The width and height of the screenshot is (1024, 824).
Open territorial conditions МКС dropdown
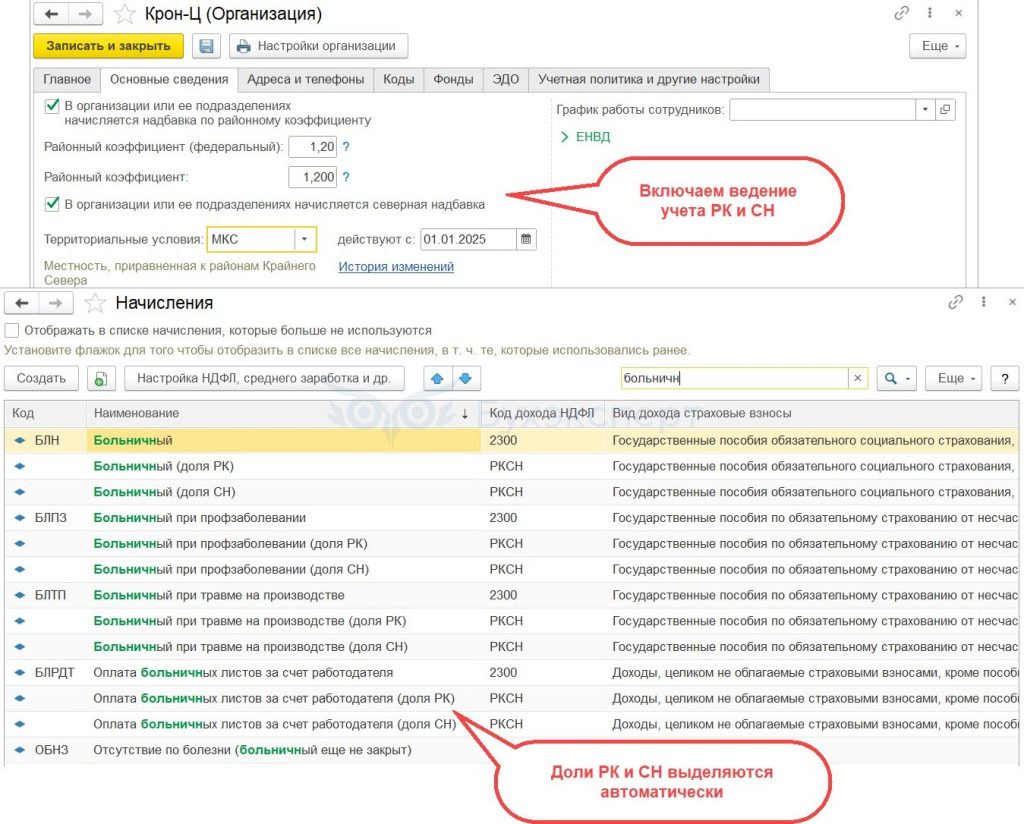point(304,239)
